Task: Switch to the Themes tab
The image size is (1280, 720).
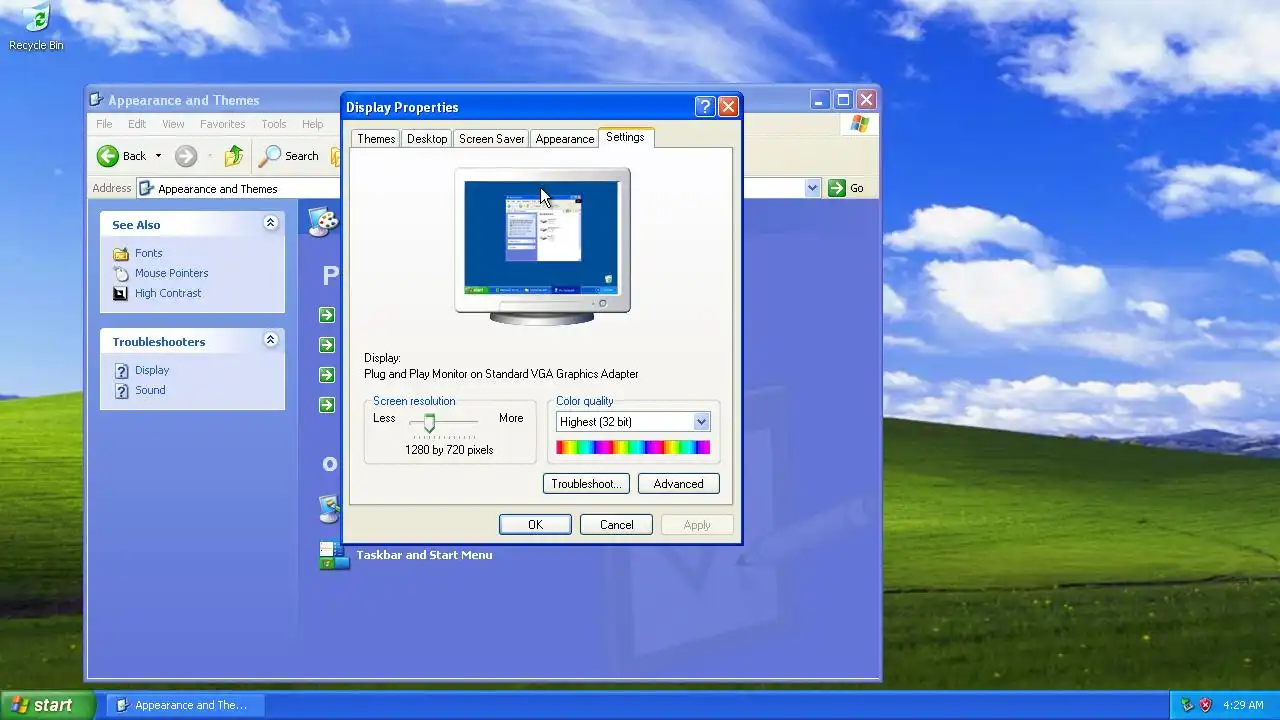Action: click(x=376, y=139)
